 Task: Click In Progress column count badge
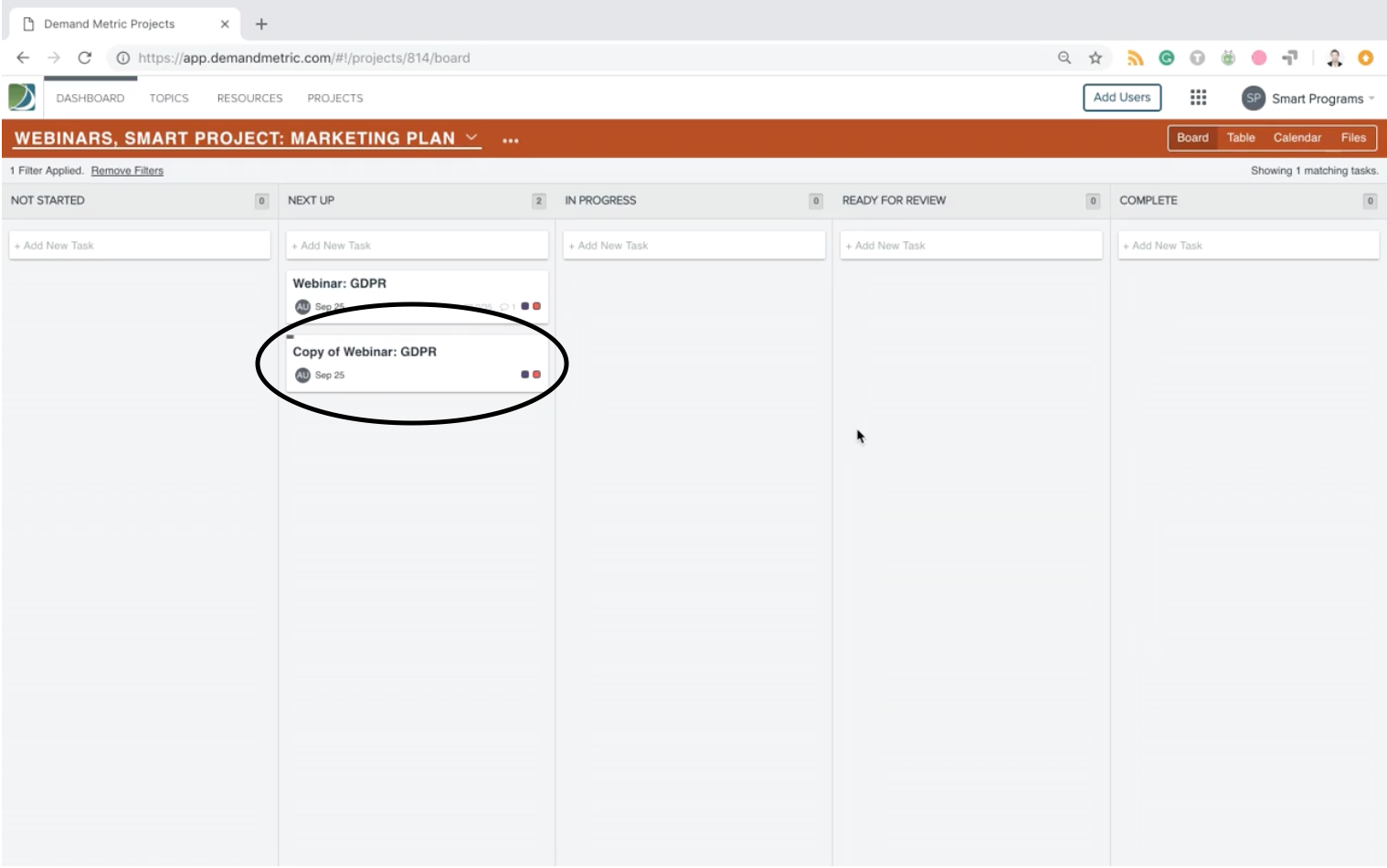point(816,201)
